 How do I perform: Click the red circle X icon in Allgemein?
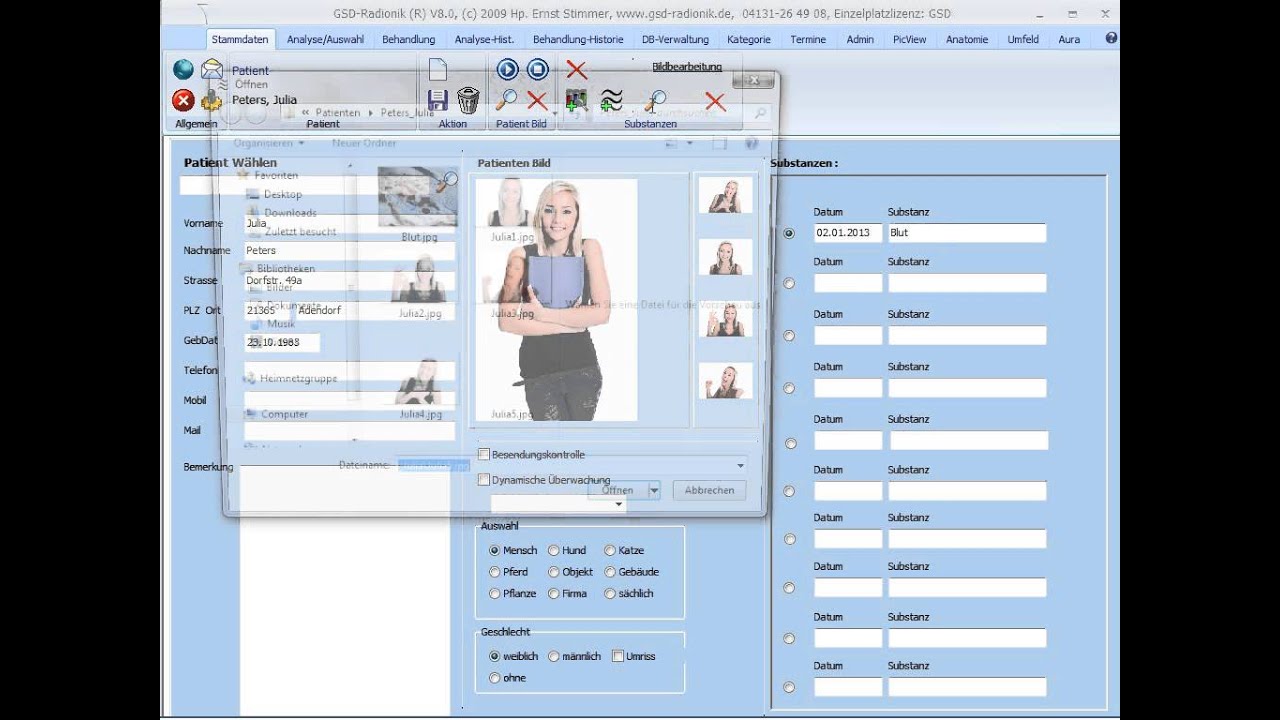(183, 100)
